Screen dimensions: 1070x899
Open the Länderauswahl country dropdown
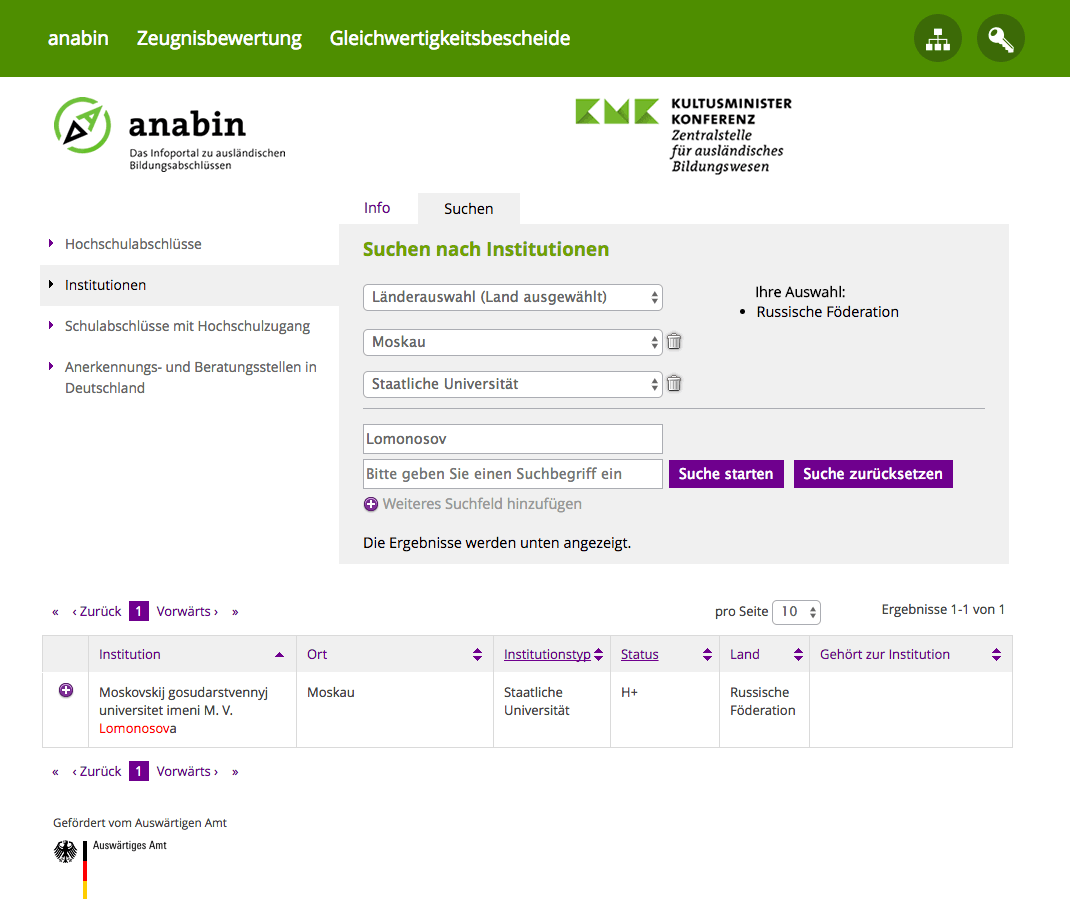click(x=512, y=297)
